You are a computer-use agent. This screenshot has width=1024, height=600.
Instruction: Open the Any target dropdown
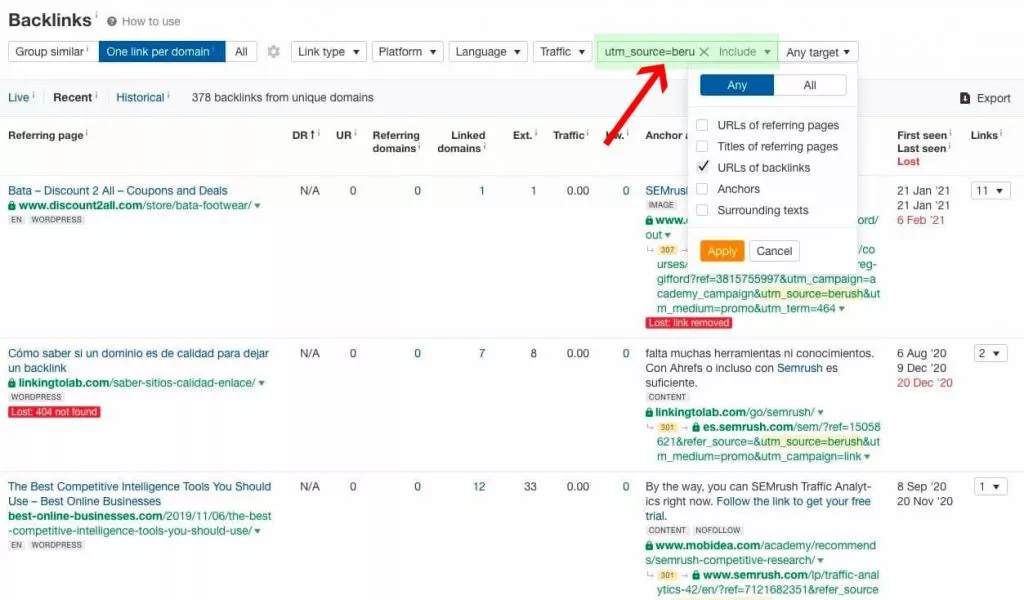(818, 52)
